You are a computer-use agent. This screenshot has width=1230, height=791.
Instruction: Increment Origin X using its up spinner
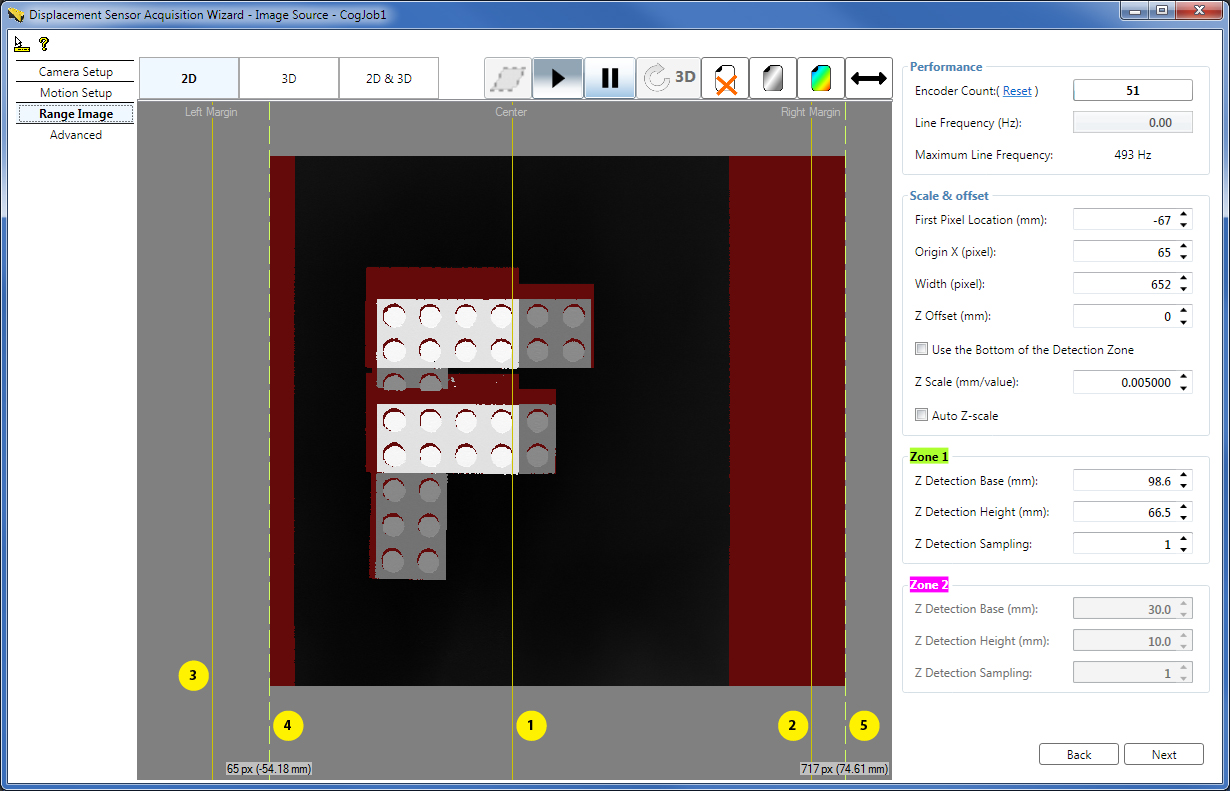tap(1184, 246)
